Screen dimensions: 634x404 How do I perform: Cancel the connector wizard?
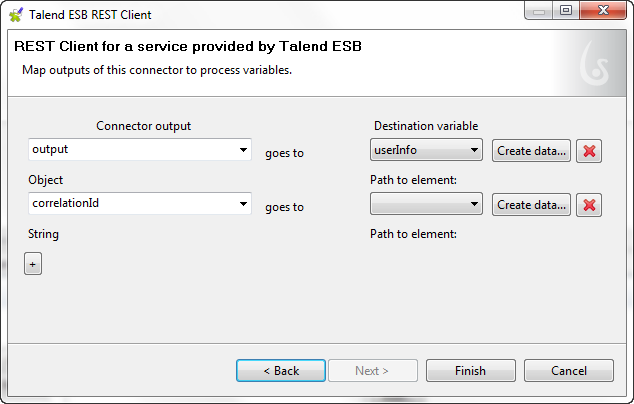[x=569, y=370]
